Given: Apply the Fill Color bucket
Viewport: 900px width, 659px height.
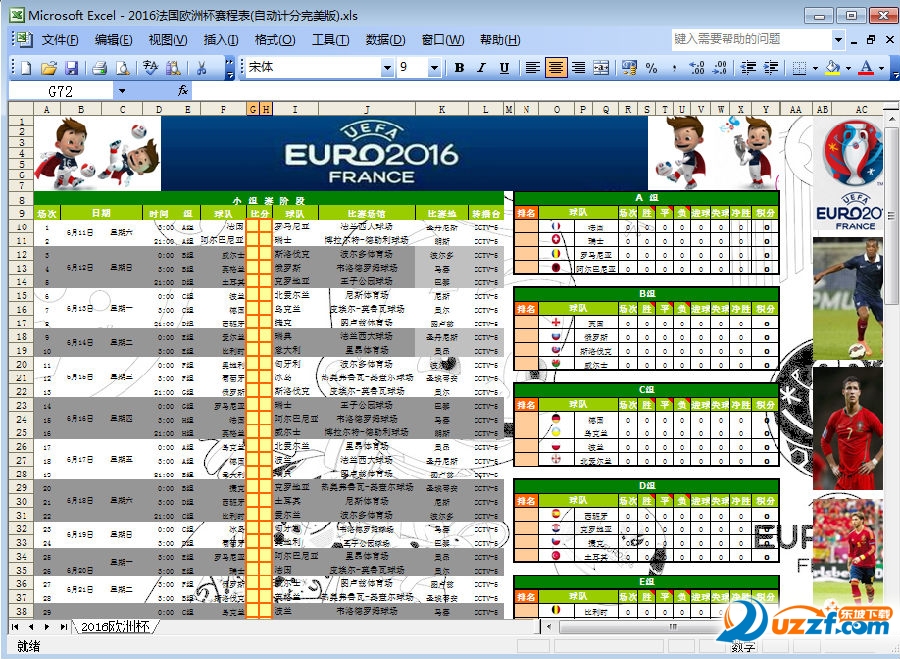Looking at the screenshot, I should (x=832, y=68).
